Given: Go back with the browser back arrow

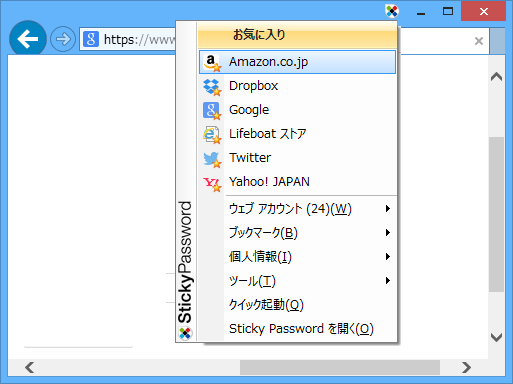Looking at the screenshot, I should point(28,38).
